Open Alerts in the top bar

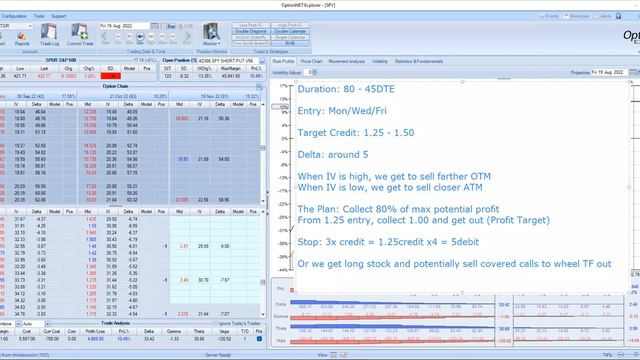pyautogui.click(x=603, y=16)
